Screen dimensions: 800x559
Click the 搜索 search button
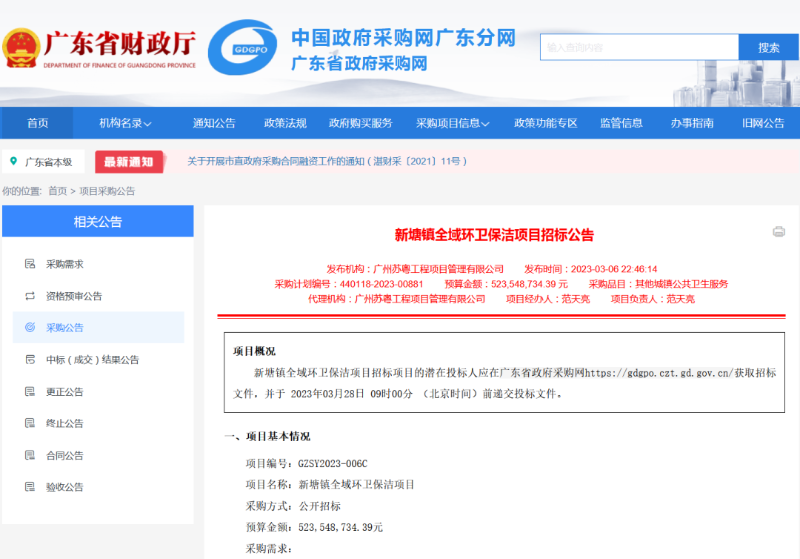[x=768, y=47]
